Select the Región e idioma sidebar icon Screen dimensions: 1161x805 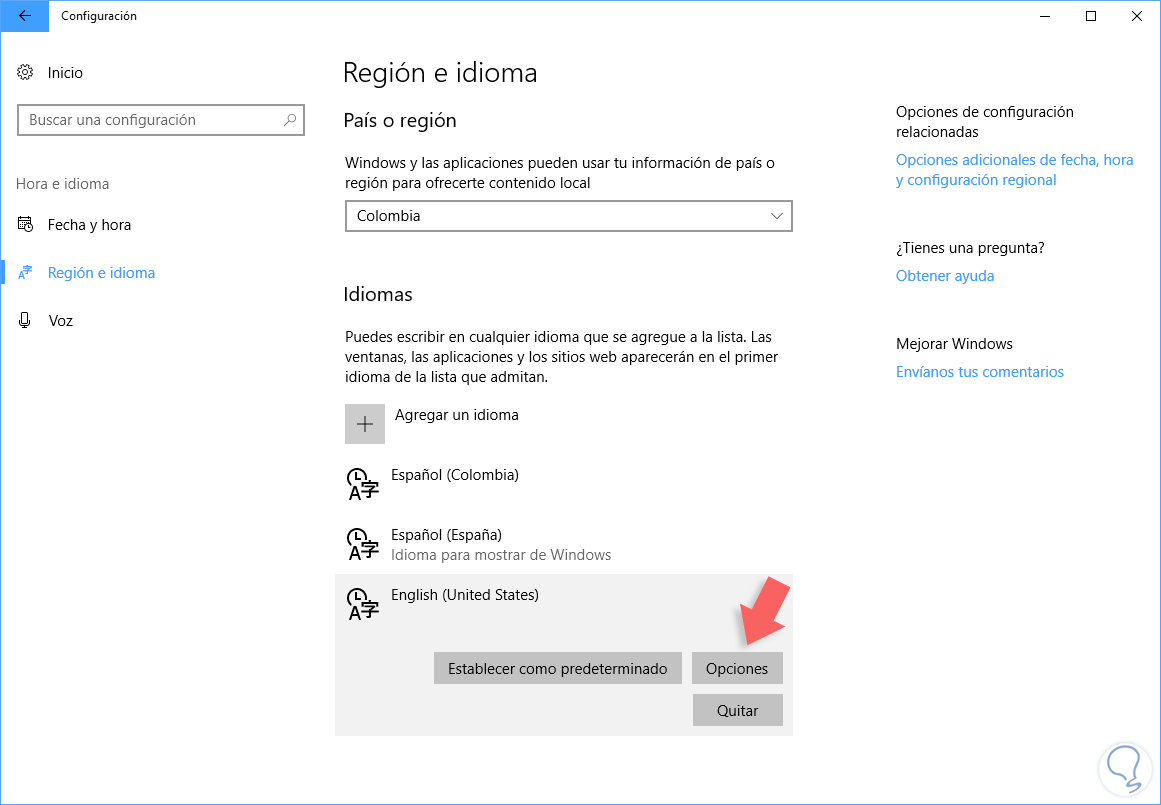(x=25, y=273)
